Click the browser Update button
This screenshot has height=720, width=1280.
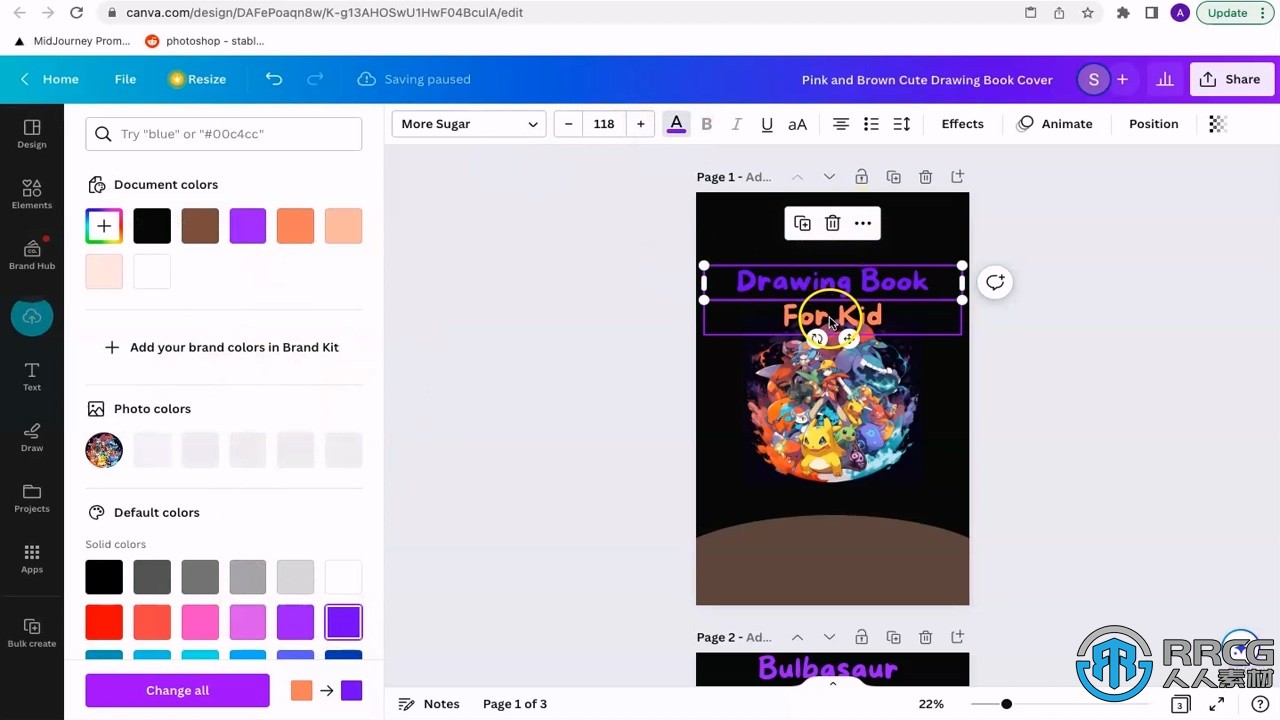pos(1235,13)
